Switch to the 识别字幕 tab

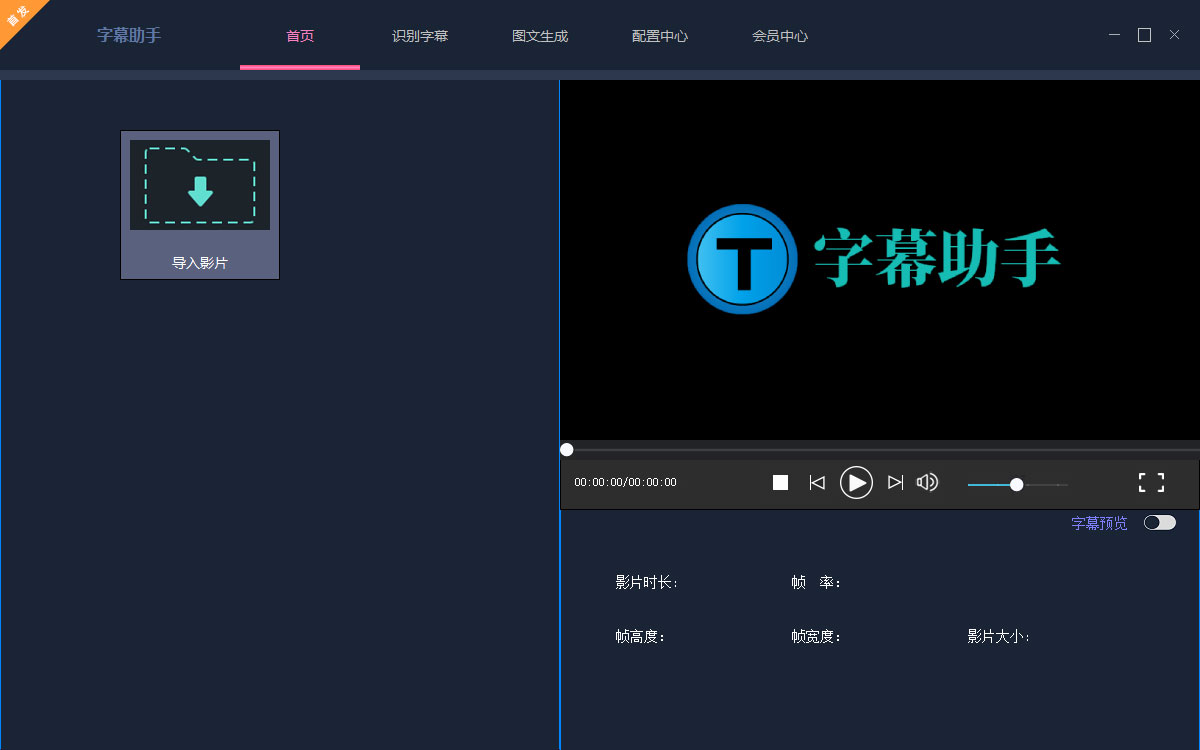click(420, 35)
